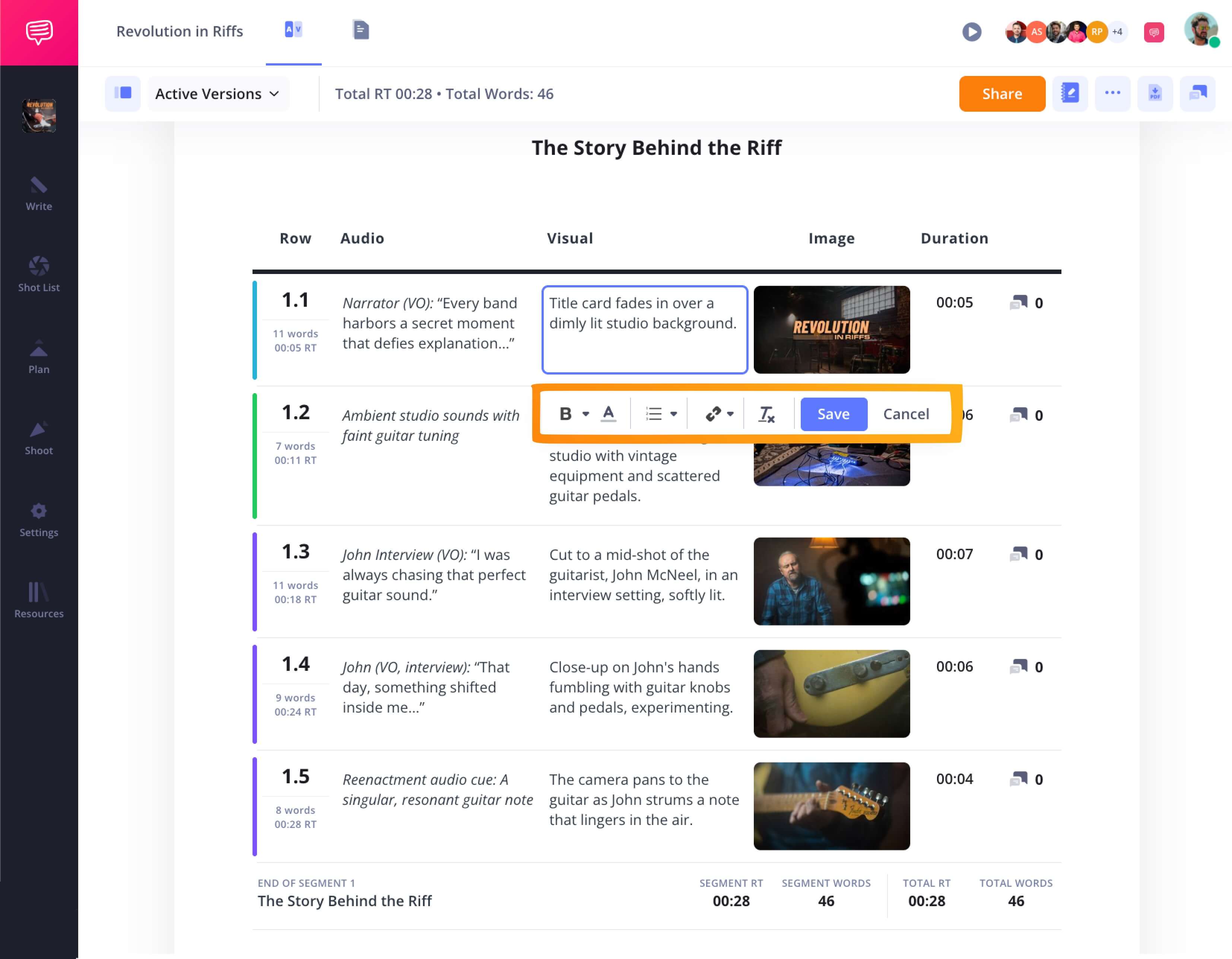The image size is (1232, 959).
Task: Expand the bold style dropdown arrow
Action: click(x=585, y=414)
